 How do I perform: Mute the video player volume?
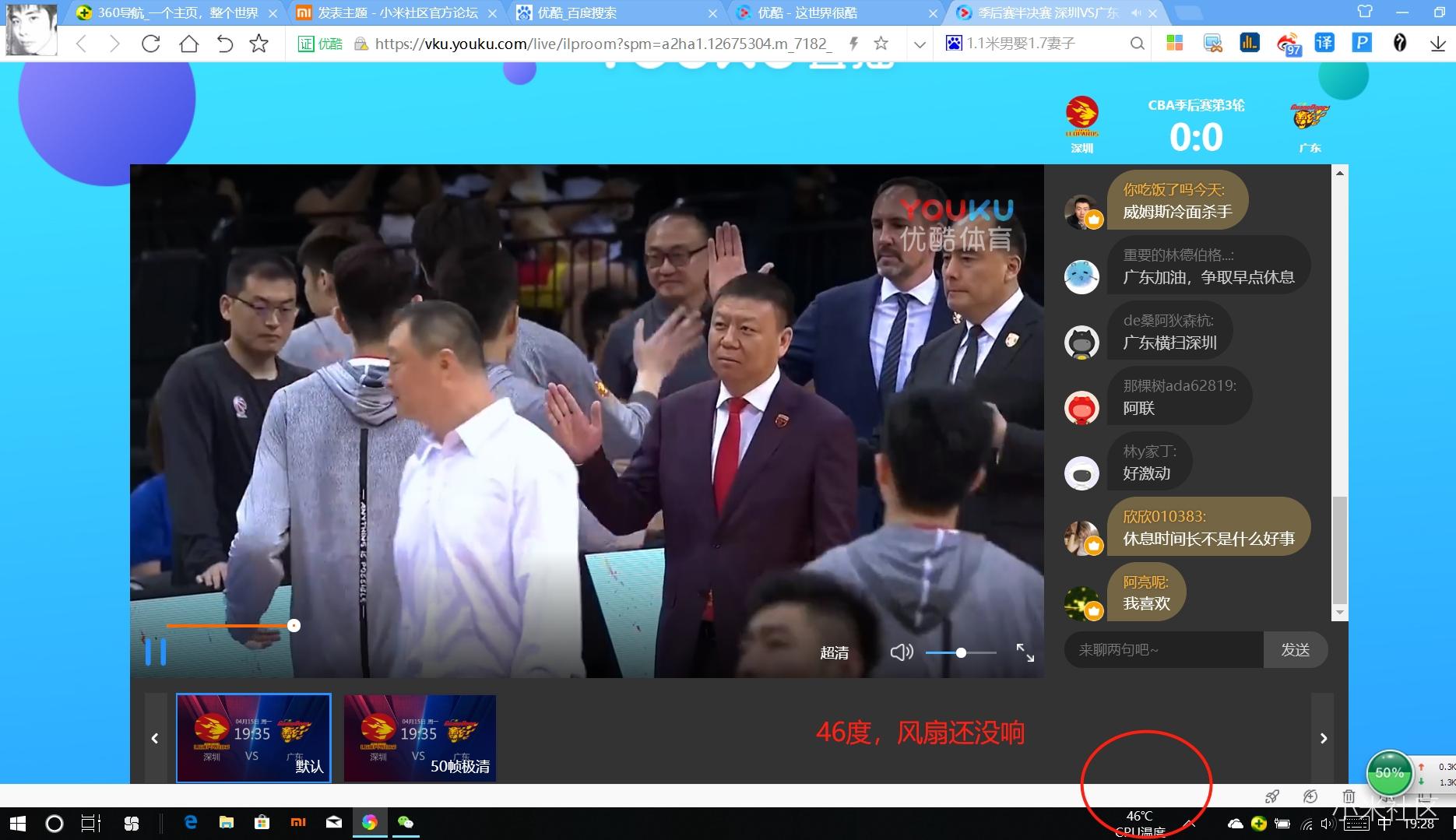tap(902, 652)
